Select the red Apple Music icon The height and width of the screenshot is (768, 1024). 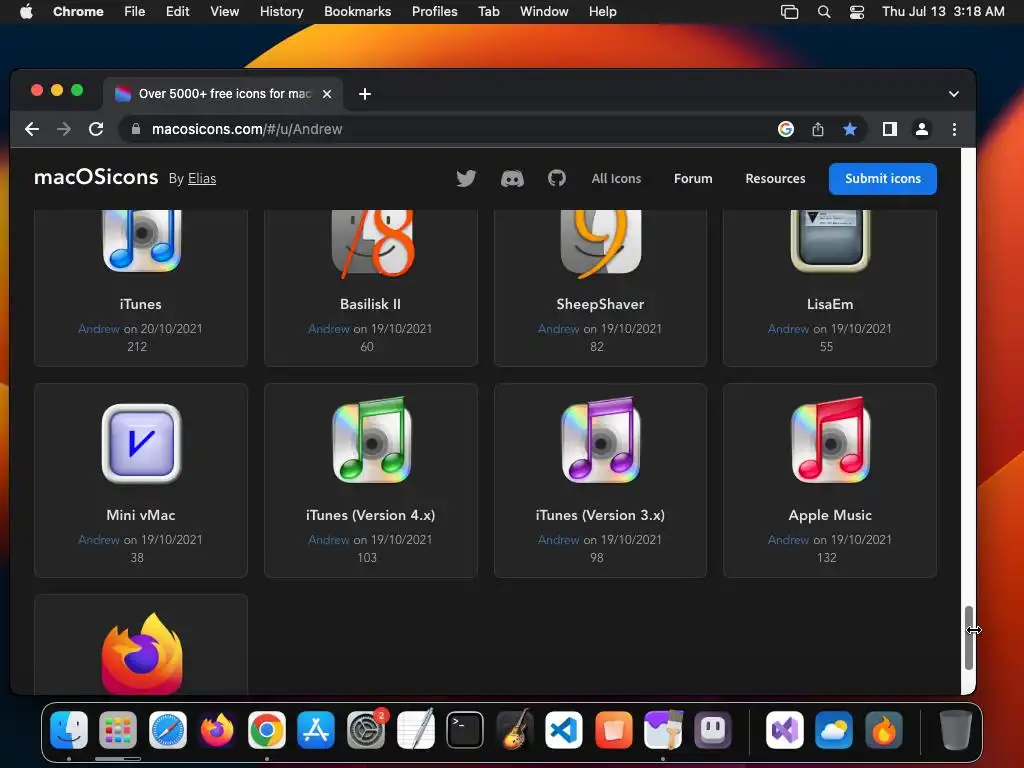tap(831, 440)
